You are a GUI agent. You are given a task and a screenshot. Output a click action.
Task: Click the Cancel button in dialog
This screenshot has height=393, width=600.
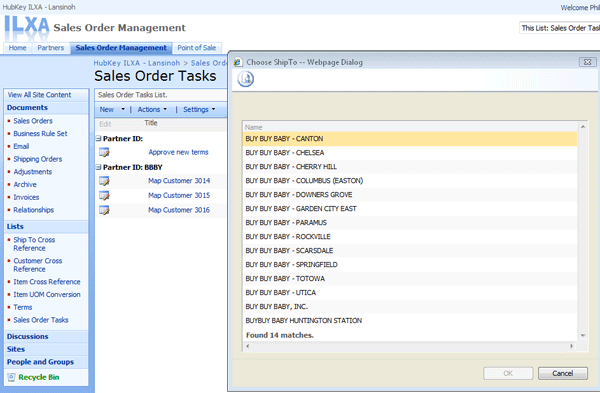[x=562, y=373]
